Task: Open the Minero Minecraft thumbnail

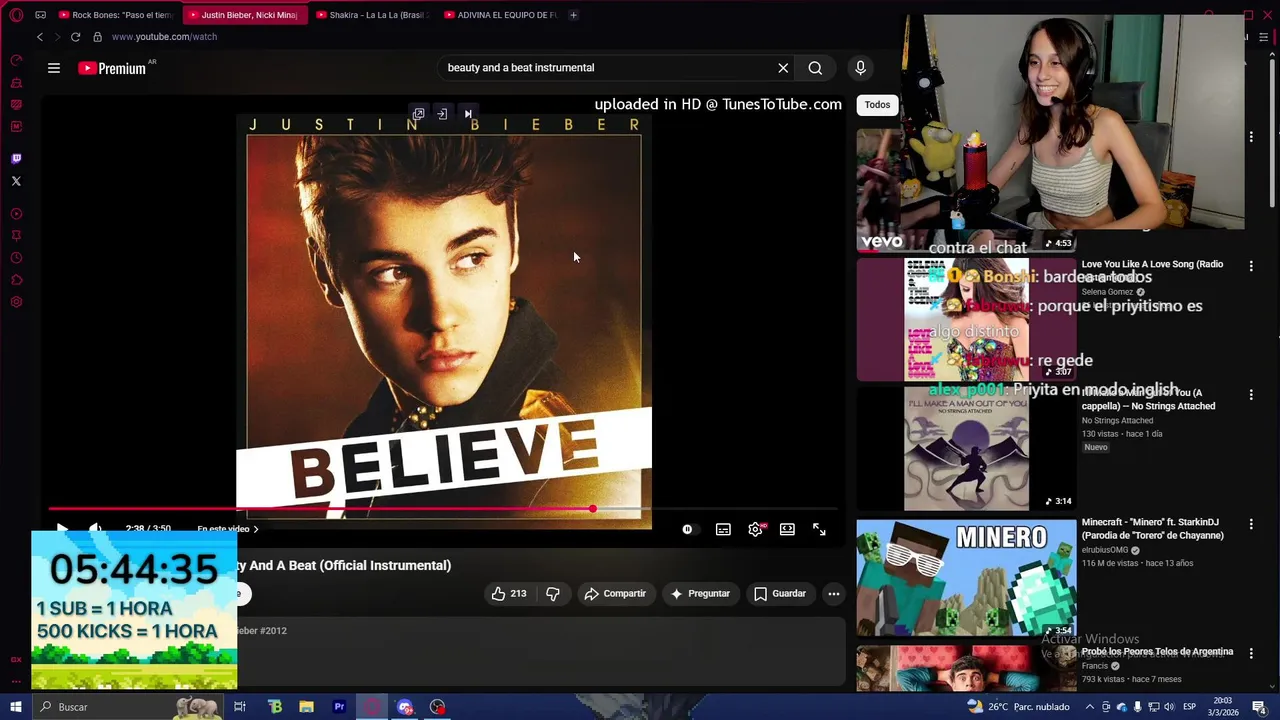Action: pos(966,577)
